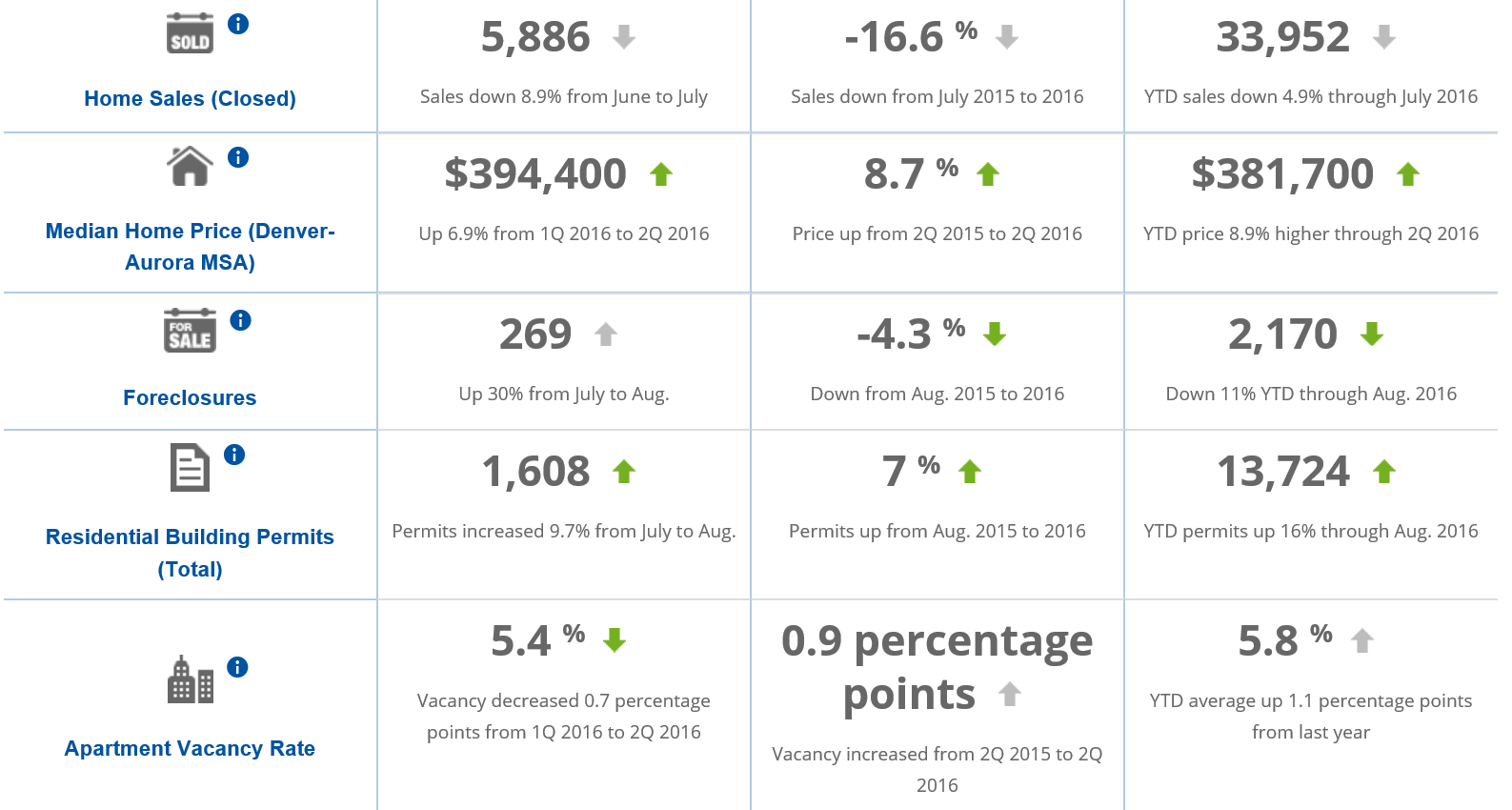Visit the Apartment Vacancy Rate link
The height and width of the screenshot is (810, 1512).
(x=190, y=749)
